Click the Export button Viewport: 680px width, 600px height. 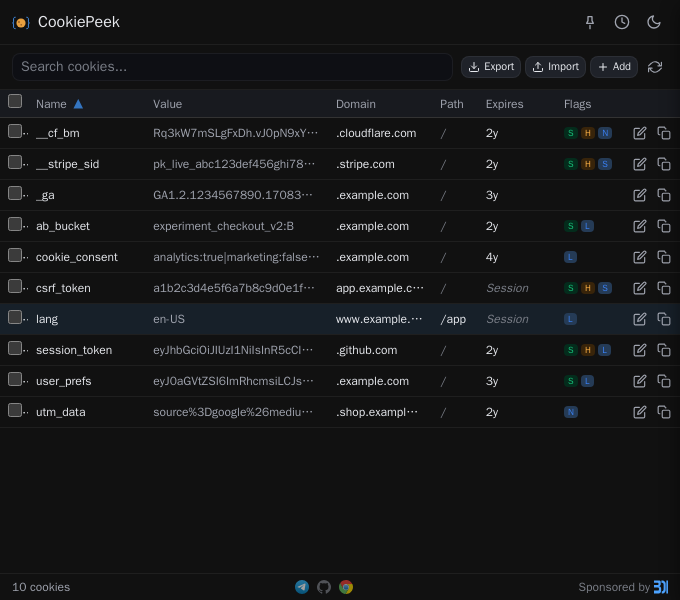tap(490, 67)
